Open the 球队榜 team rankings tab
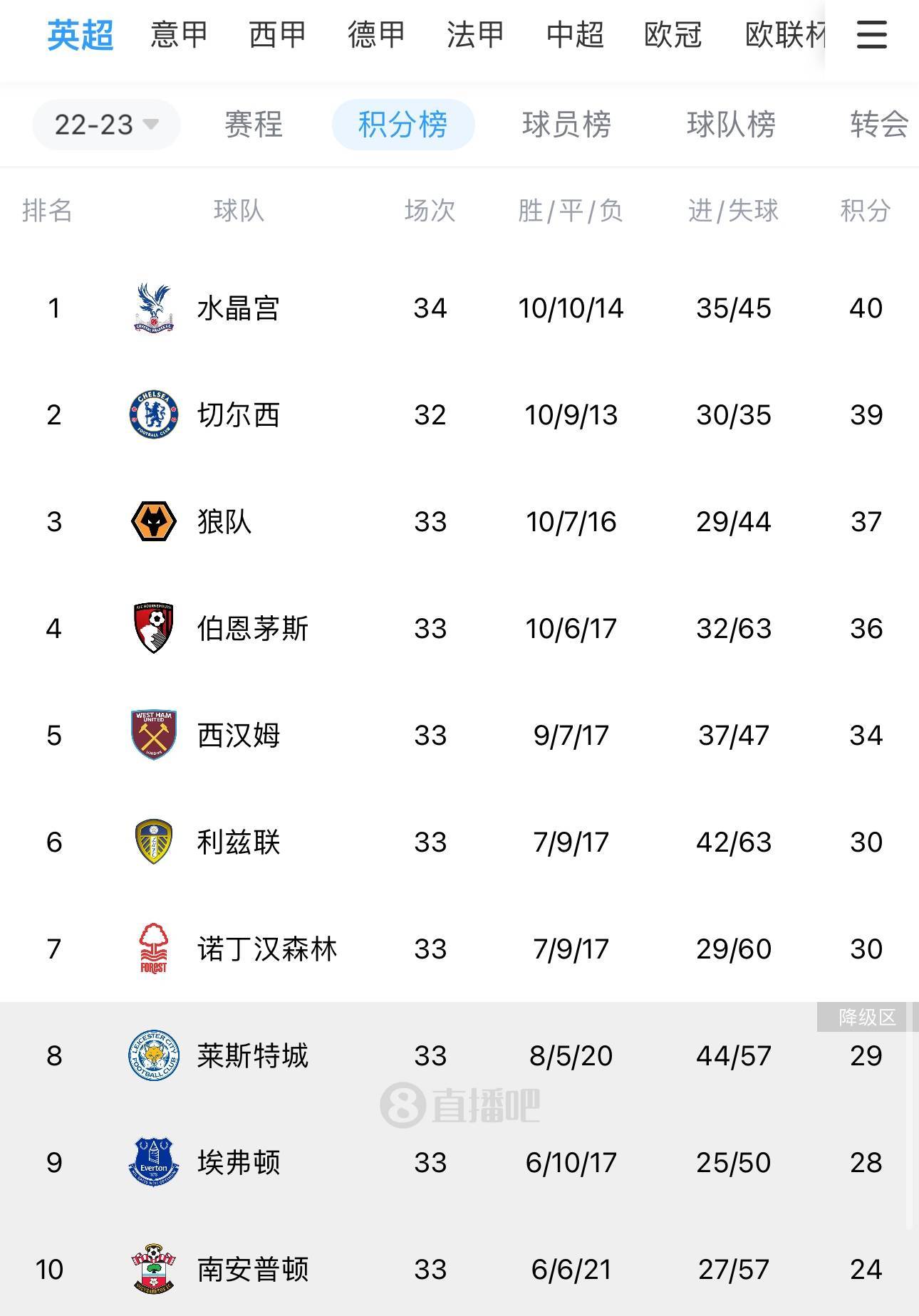919x1316 pixels. [731, 125]
